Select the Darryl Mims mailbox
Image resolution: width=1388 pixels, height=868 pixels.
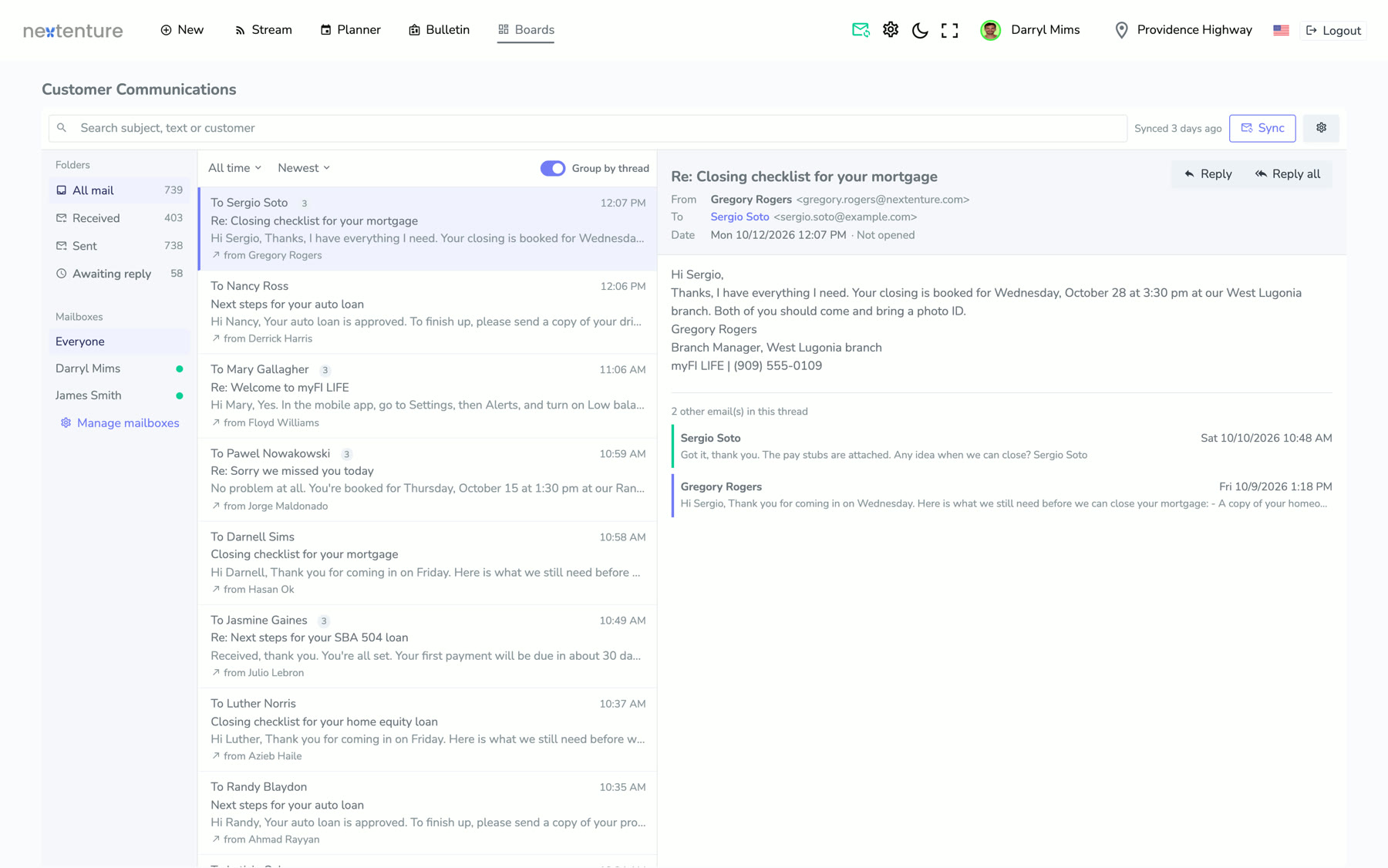coord(119,368)
